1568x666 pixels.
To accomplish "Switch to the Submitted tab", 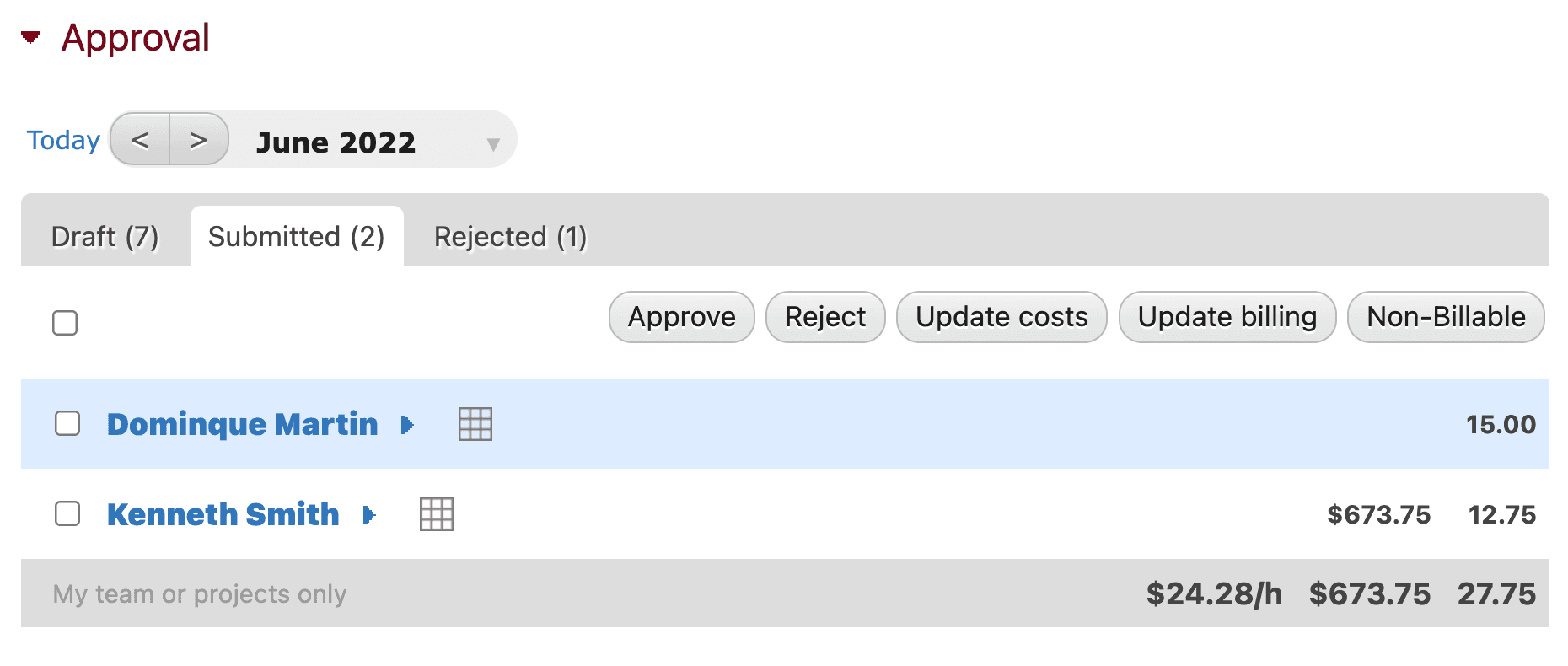I will [298, 237].
